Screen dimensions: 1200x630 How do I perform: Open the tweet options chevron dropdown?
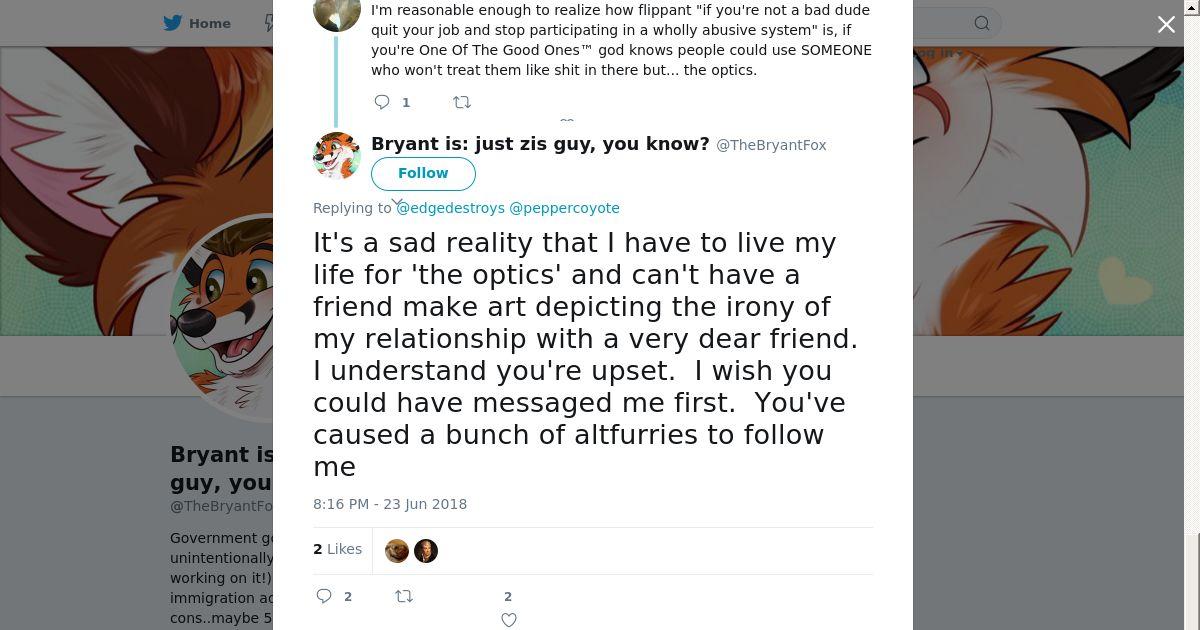tap(397, 203)
